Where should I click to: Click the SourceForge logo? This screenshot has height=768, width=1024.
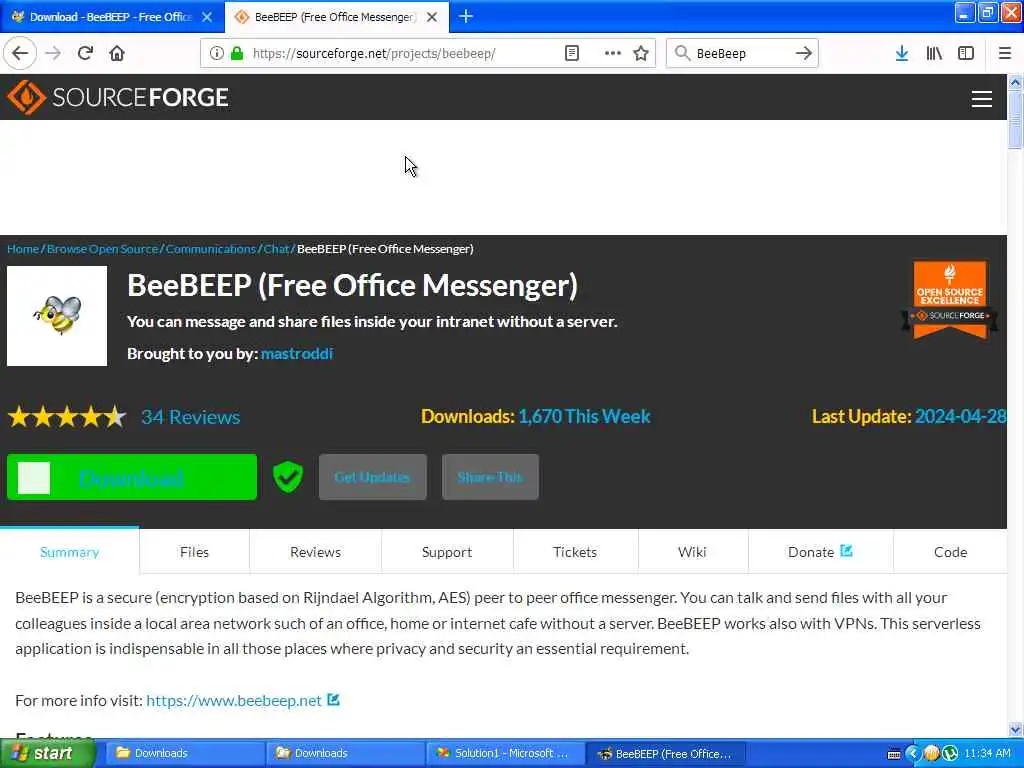coord(118,97)
